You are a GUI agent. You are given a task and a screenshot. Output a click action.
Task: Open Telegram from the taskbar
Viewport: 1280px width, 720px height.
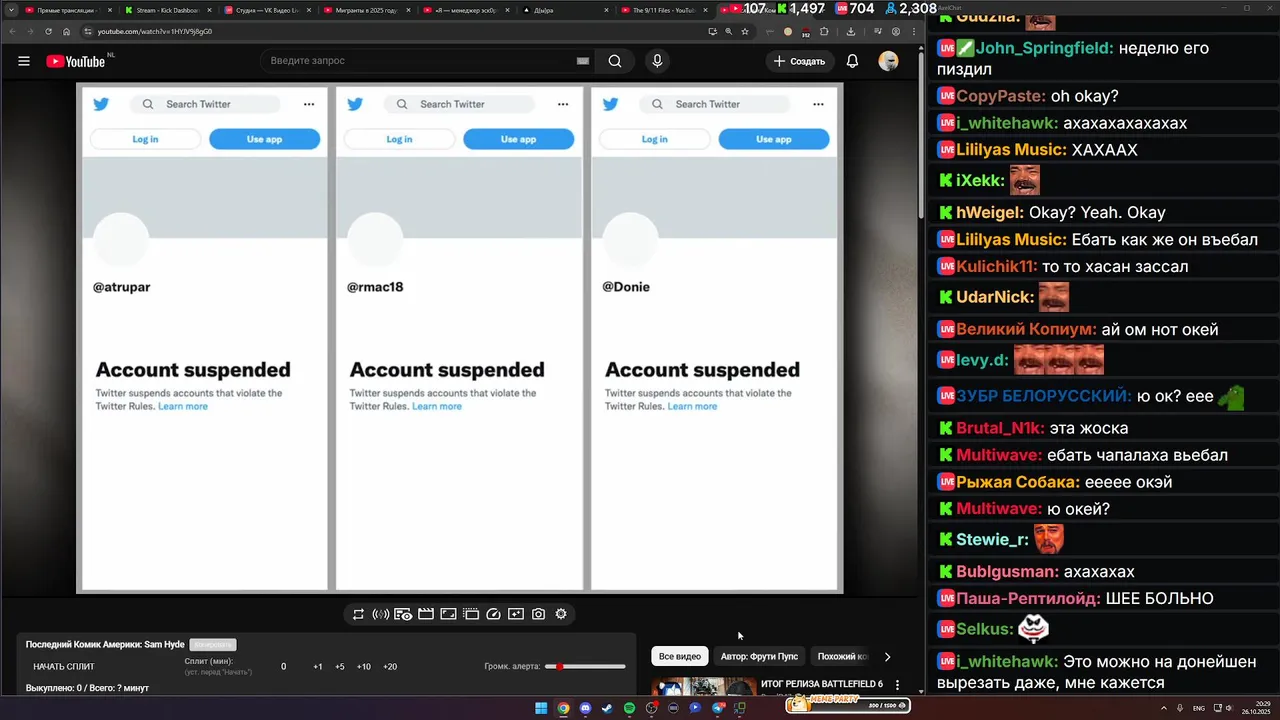point(718,708)
